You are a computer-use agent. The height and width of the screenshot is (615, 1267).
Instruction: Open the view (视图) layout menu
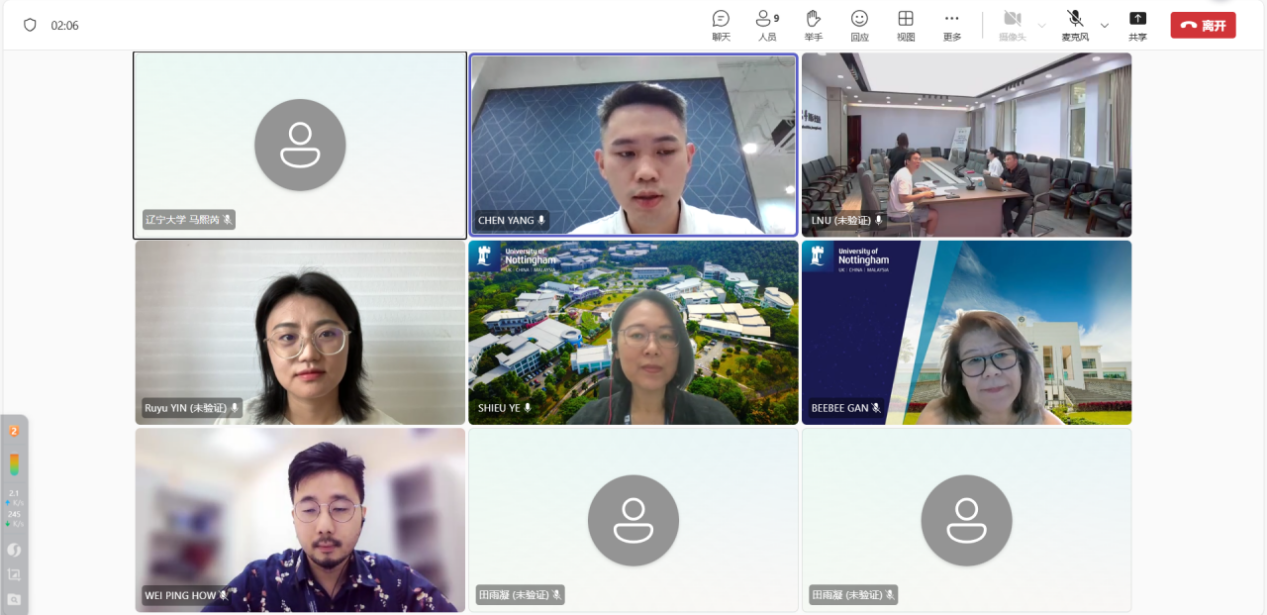pyautogui.click(x=905, y=25)
